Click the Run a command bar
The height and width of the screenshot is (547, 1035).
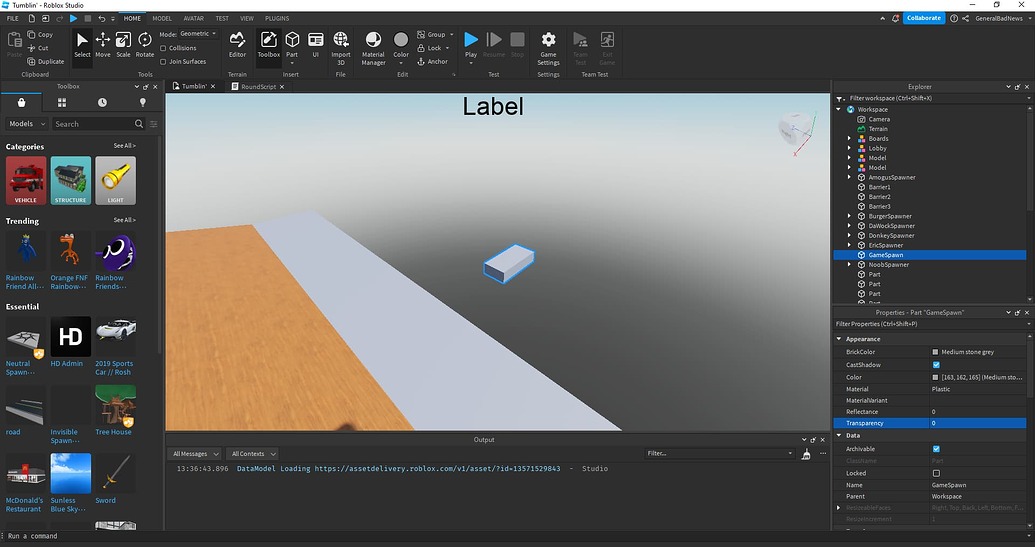click(x=517, y=536)
